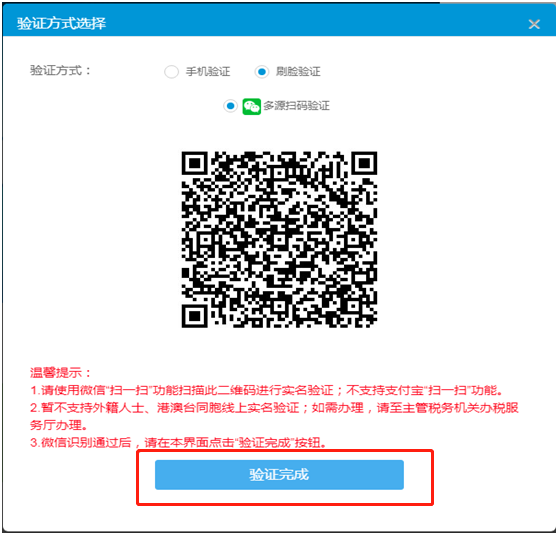Choose the 多源扫码验证 radio option

tap(231, 106)
